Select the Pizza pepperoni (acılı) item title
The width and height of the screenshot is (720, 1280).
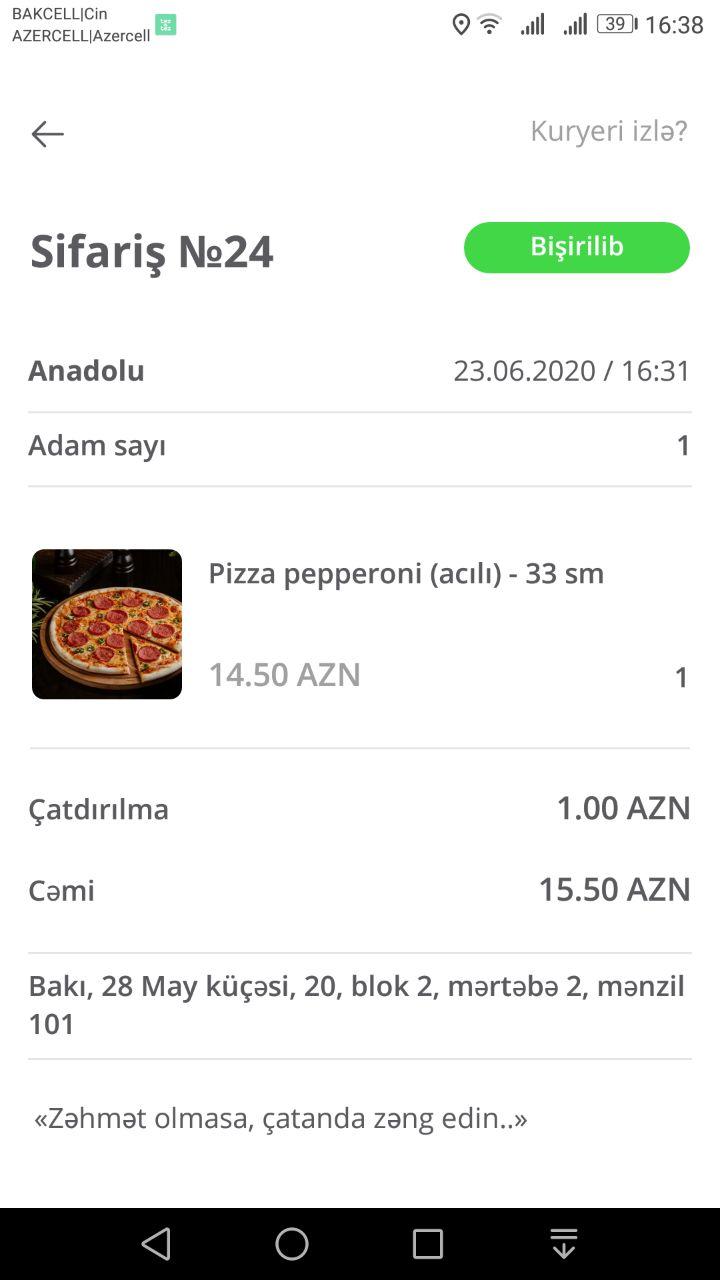click(x=405, y=574)
